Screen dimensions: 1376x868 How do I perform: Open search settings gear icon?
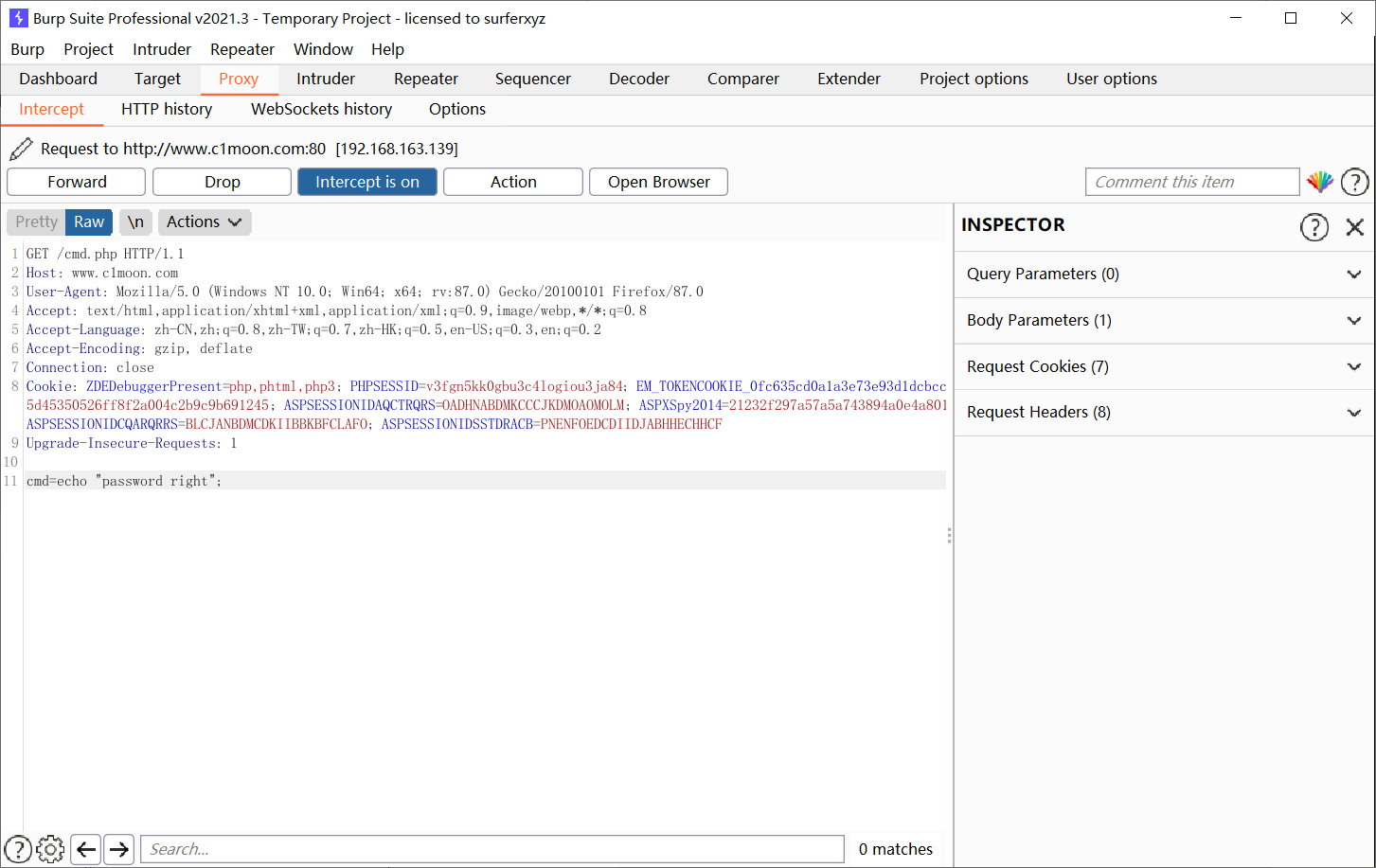(50, 849)
